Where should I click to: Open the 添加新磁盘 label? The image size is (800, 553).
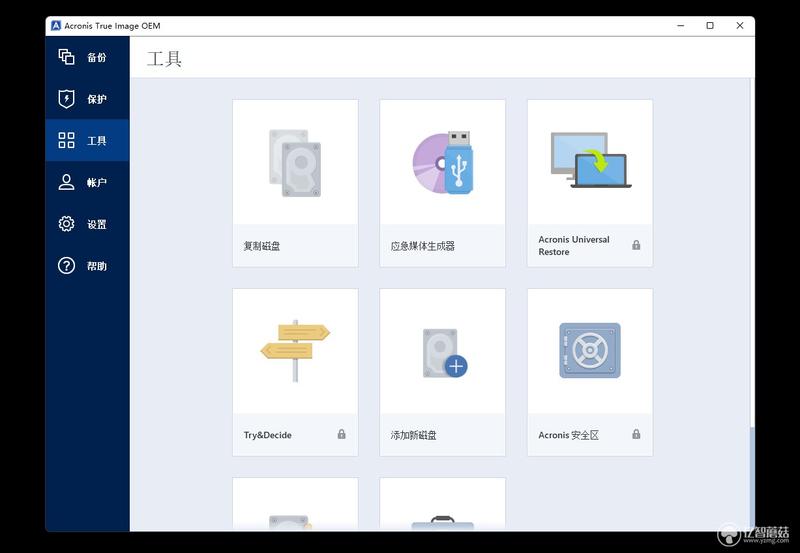[413, 435]
